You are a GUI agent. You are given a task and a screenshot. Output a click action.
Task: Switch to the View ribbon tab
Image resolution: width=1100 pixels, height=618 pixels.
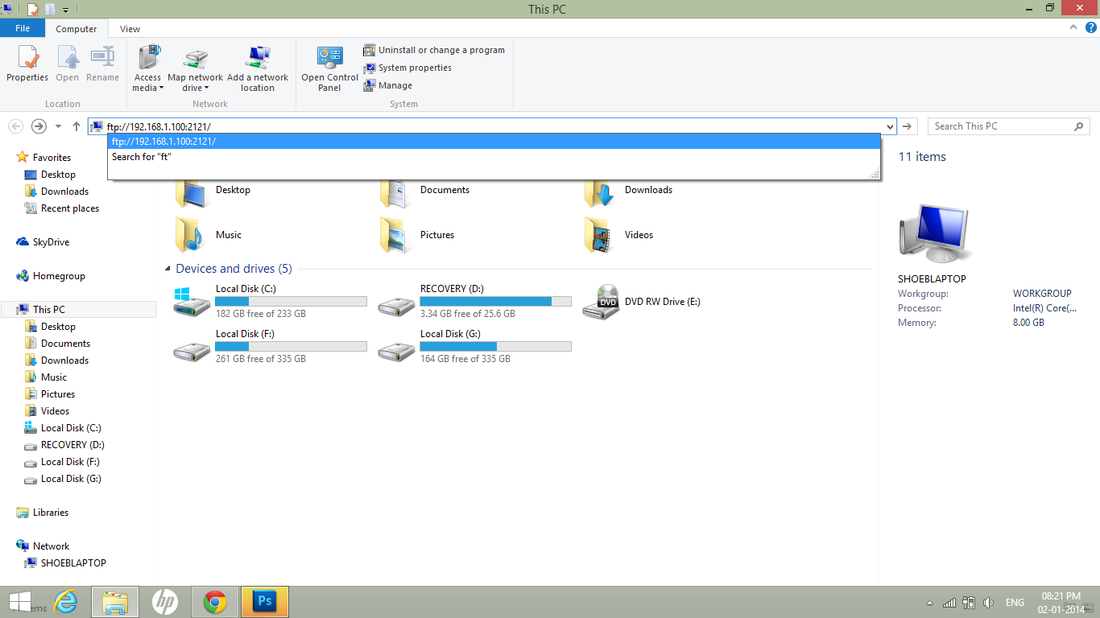[x=130, y=29]
